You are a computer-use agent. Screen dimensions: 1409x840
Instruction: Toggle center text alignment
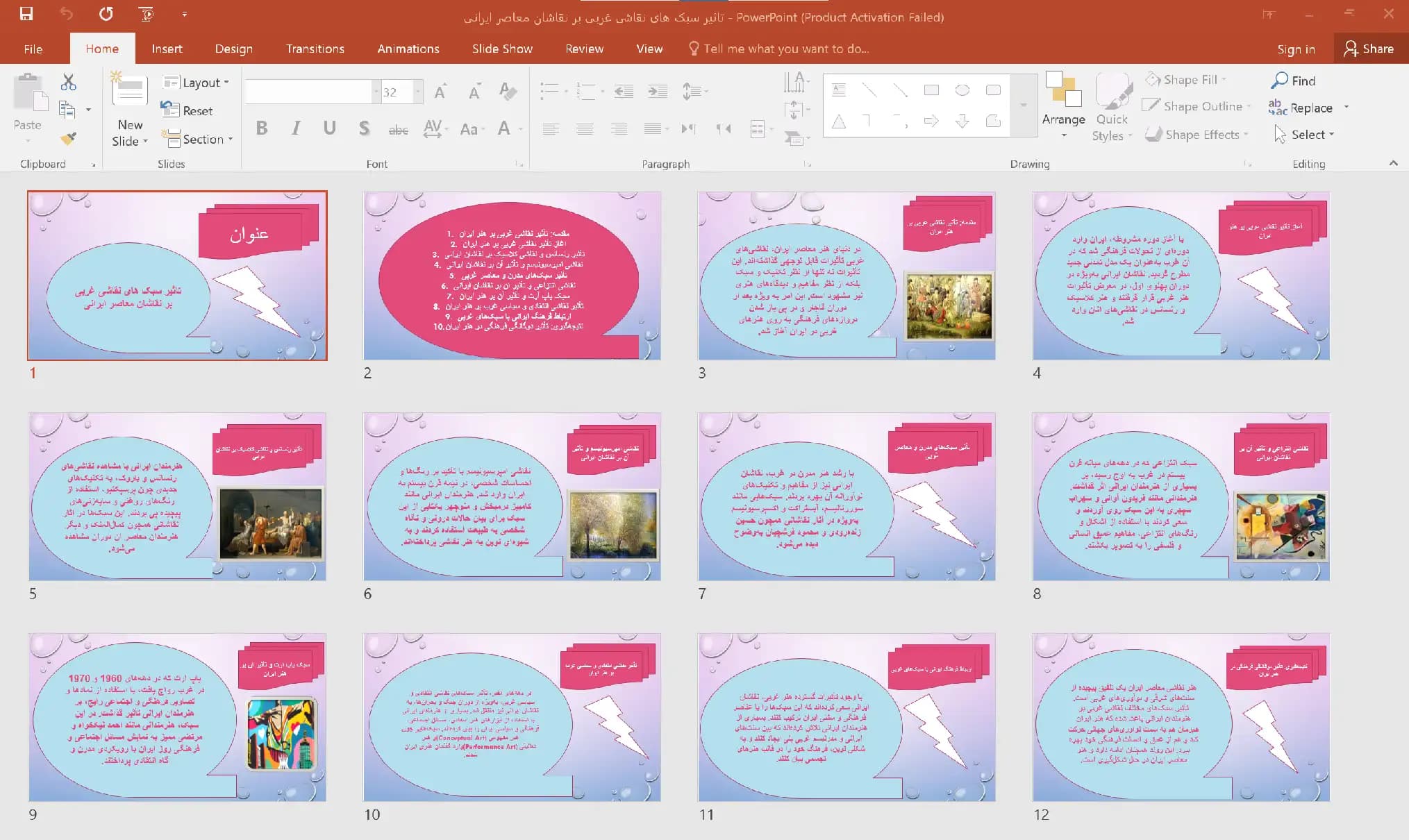pyautogui.click(x=585, y=128)
